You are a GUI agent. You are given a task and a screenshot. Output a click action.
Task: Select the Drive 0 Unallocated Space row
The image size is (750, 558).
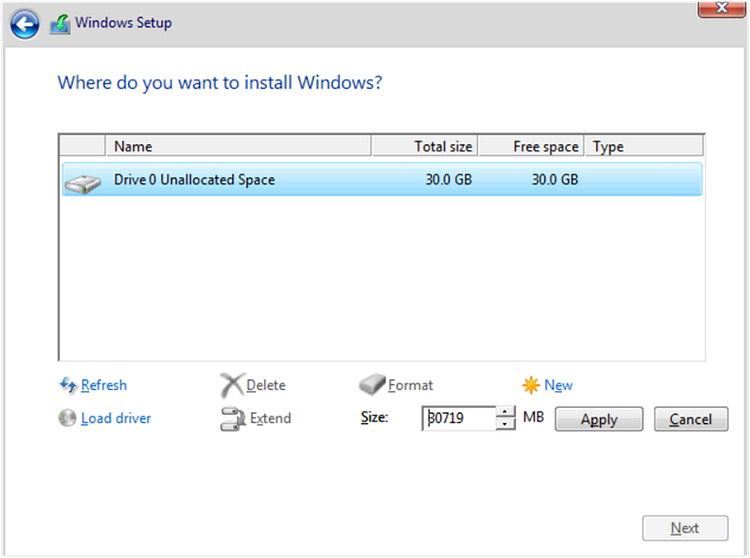click(x=382, y=179)
